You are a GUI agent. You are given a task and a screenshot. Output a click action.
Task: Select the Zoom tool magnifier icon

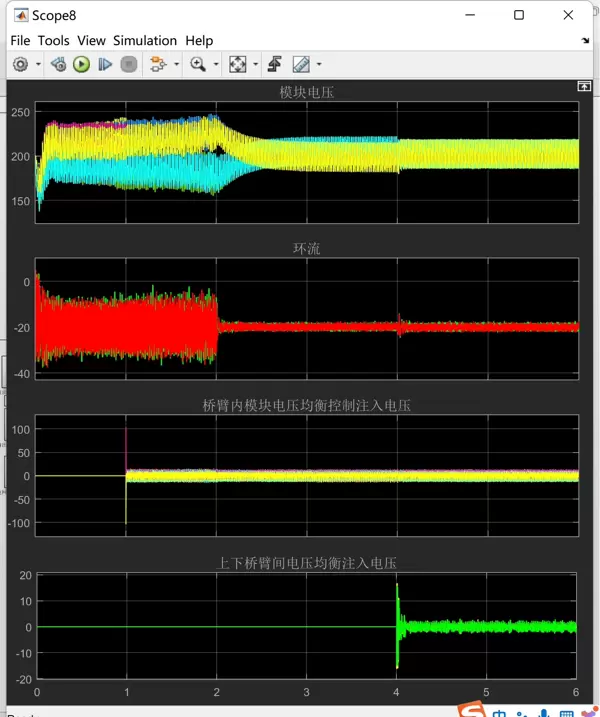197,64
